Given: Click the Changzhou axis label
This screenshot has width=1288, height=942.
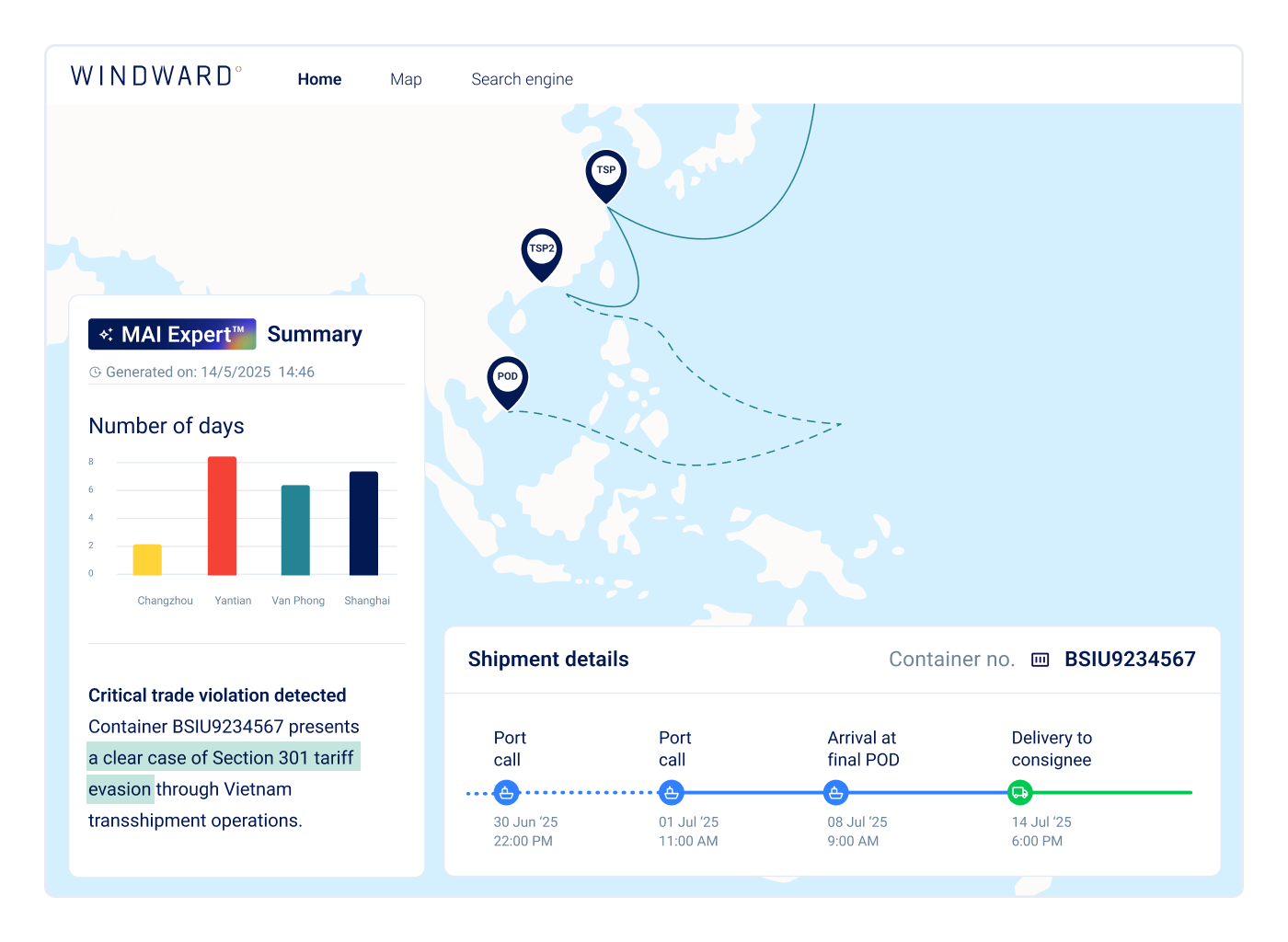Looking at the screenshot, I should pos(166,601).
